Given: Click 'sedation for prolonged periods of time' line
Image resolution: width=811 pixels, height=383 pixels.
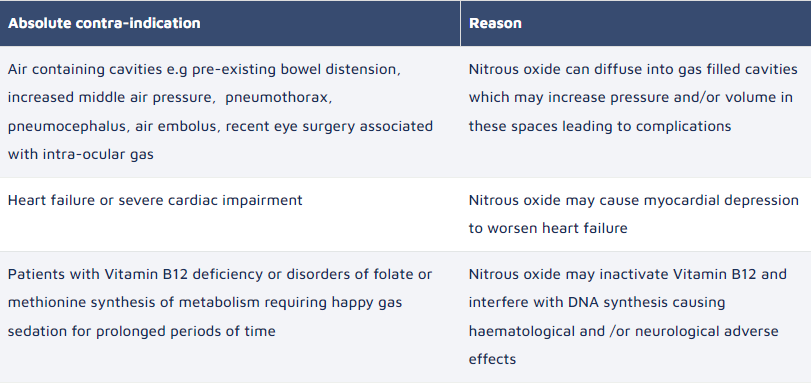Looking at the screenshot, I should point(142,331).
